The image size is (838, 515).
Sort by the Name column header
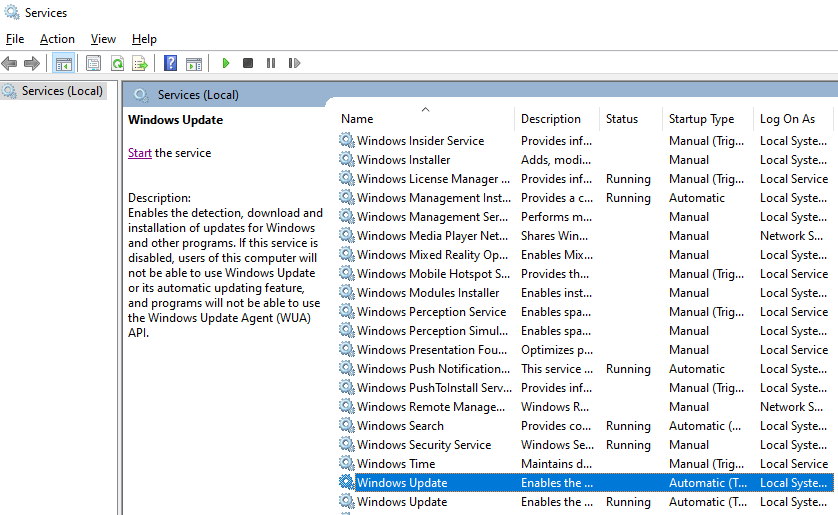pos(357,119)
